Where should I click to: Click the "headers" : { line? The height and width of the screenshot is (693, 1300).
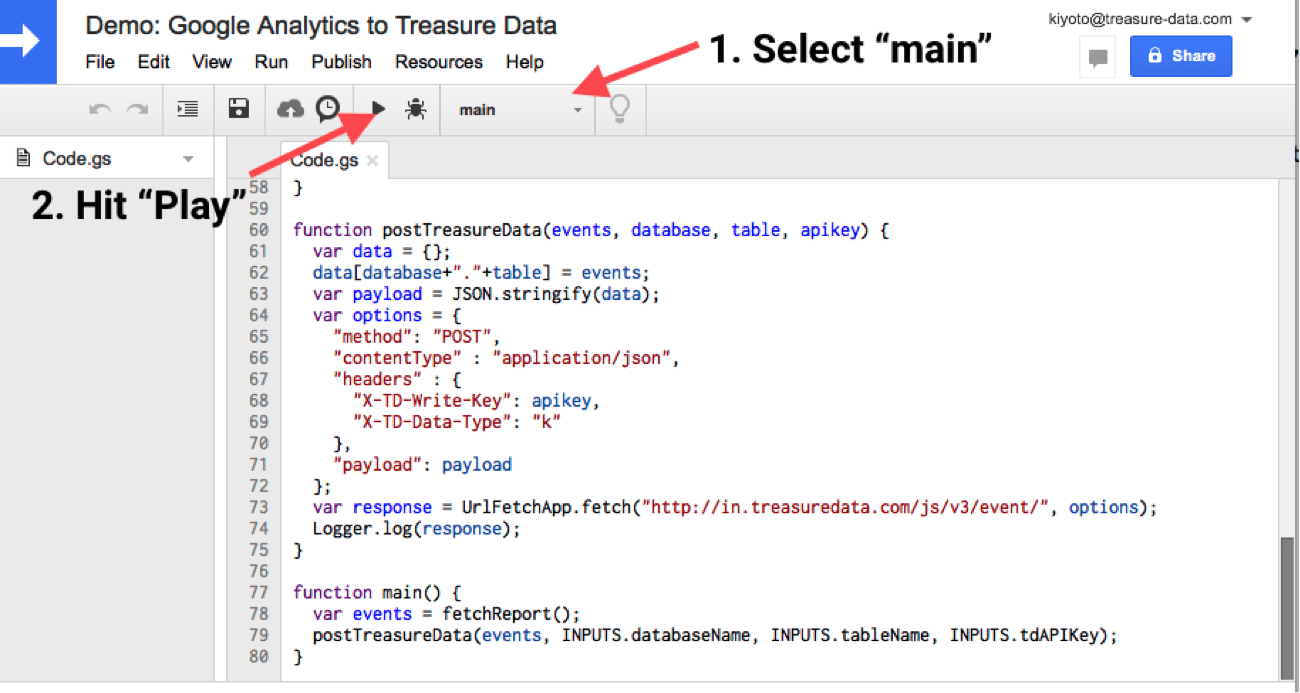397,380
